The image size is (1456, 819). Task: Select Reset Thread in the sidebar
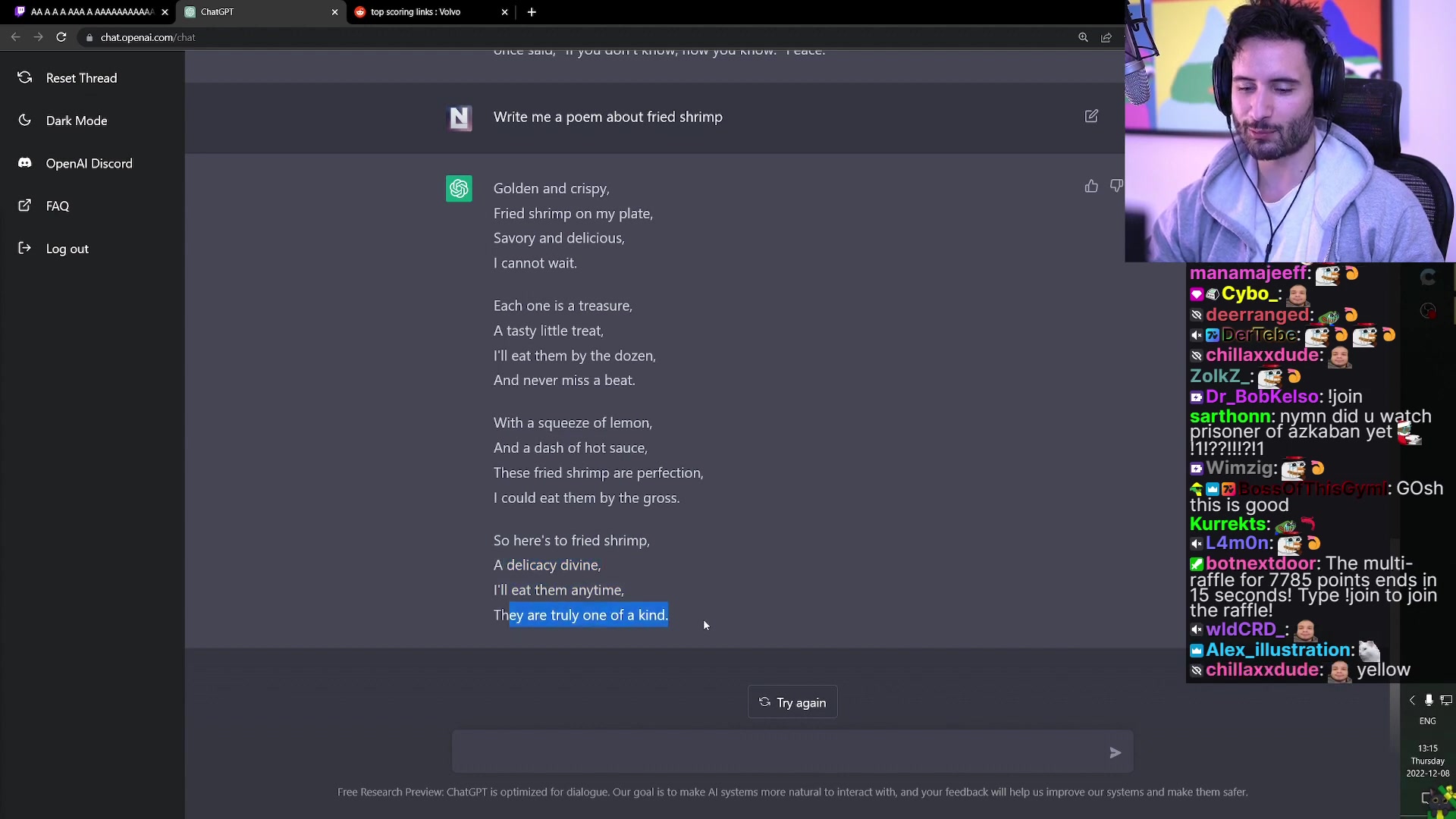(x=81, y=78)
